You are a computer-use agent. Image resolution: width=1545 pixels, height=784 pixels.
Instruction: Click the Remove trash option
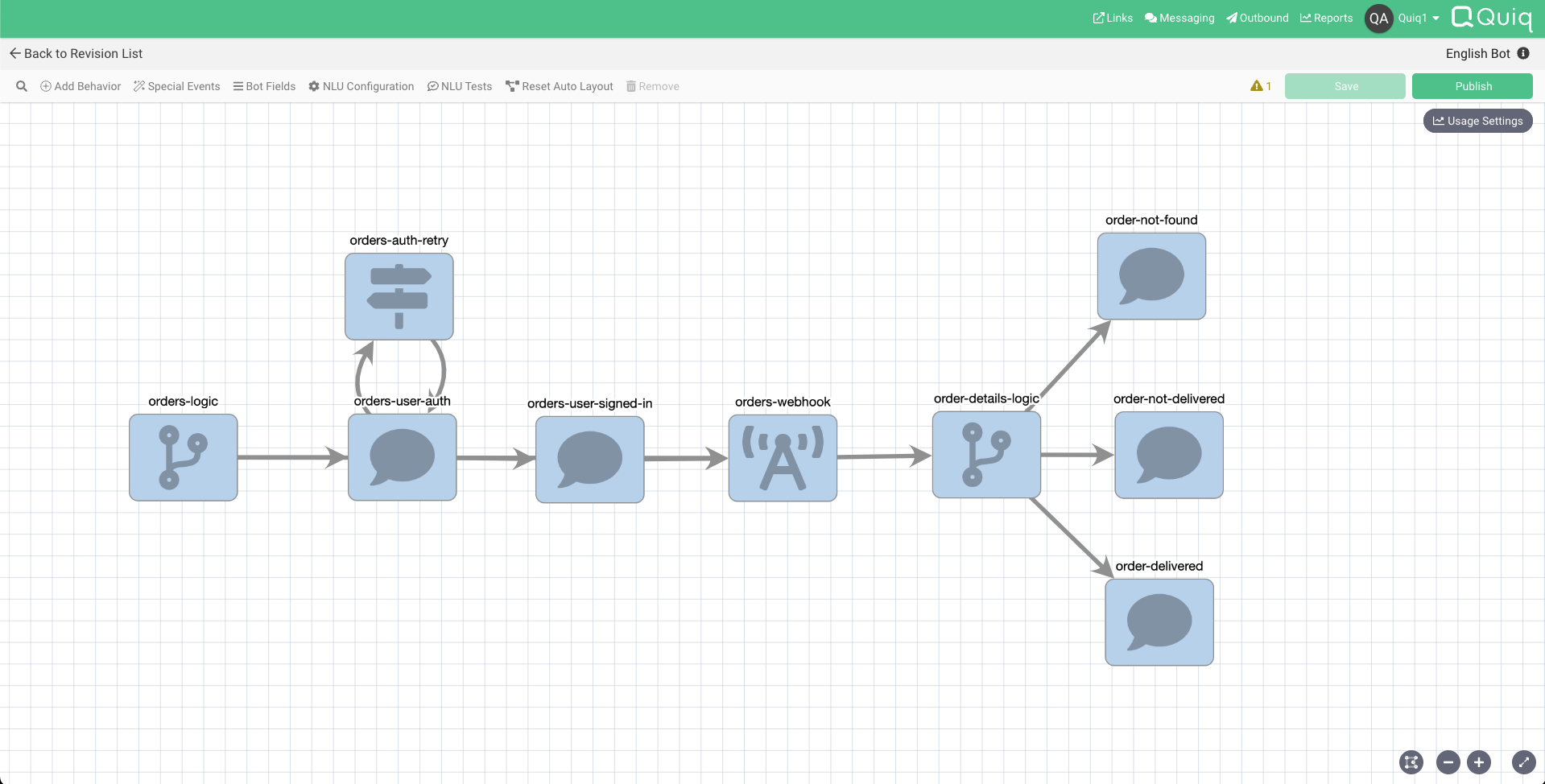click(x=653, y=86)
